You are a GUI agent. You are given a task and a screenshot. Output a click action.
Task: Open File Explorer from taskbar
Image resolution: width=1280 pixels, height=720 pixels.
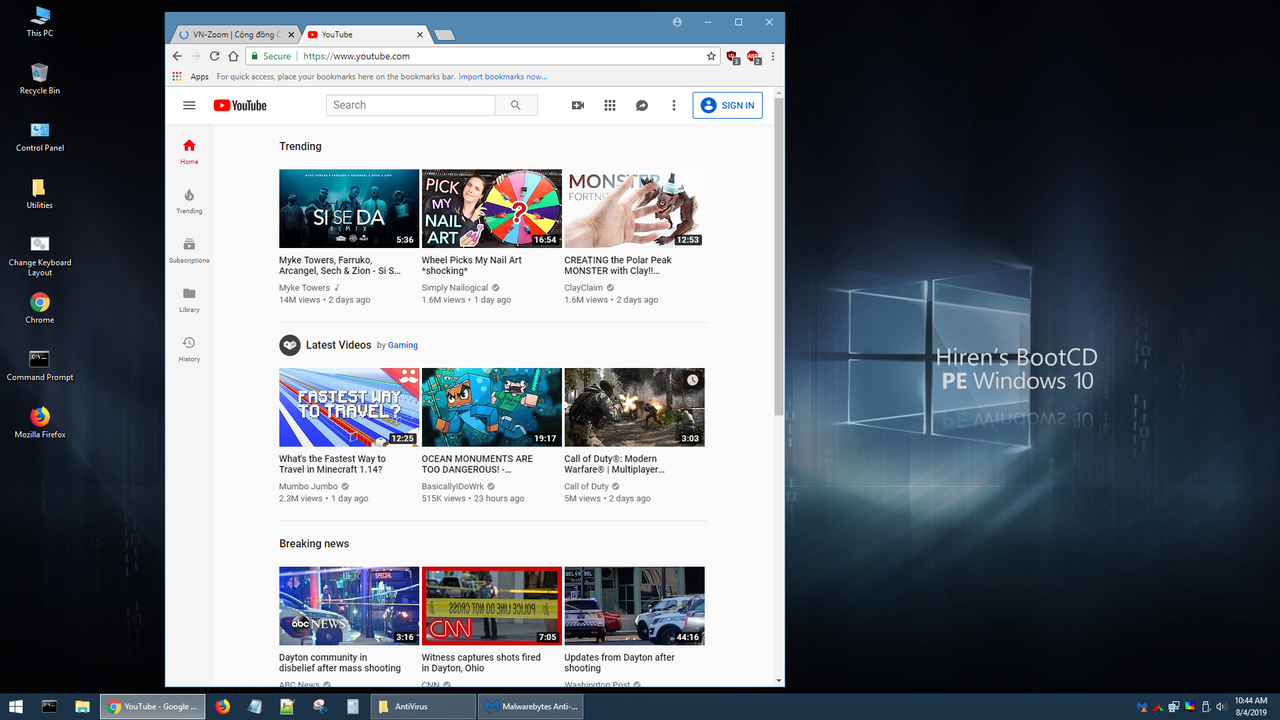(x=82, y=707)
